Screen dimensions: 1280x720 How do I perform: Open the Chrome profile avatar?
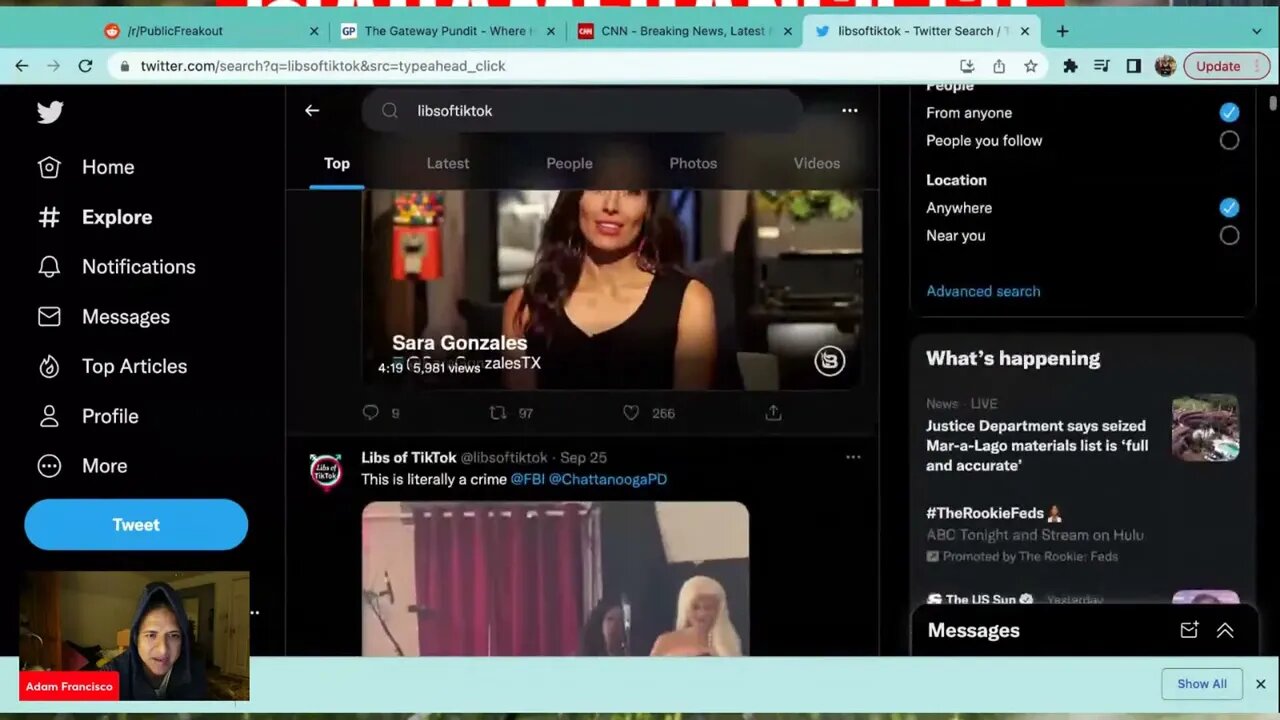click(x=1165, y=66)
